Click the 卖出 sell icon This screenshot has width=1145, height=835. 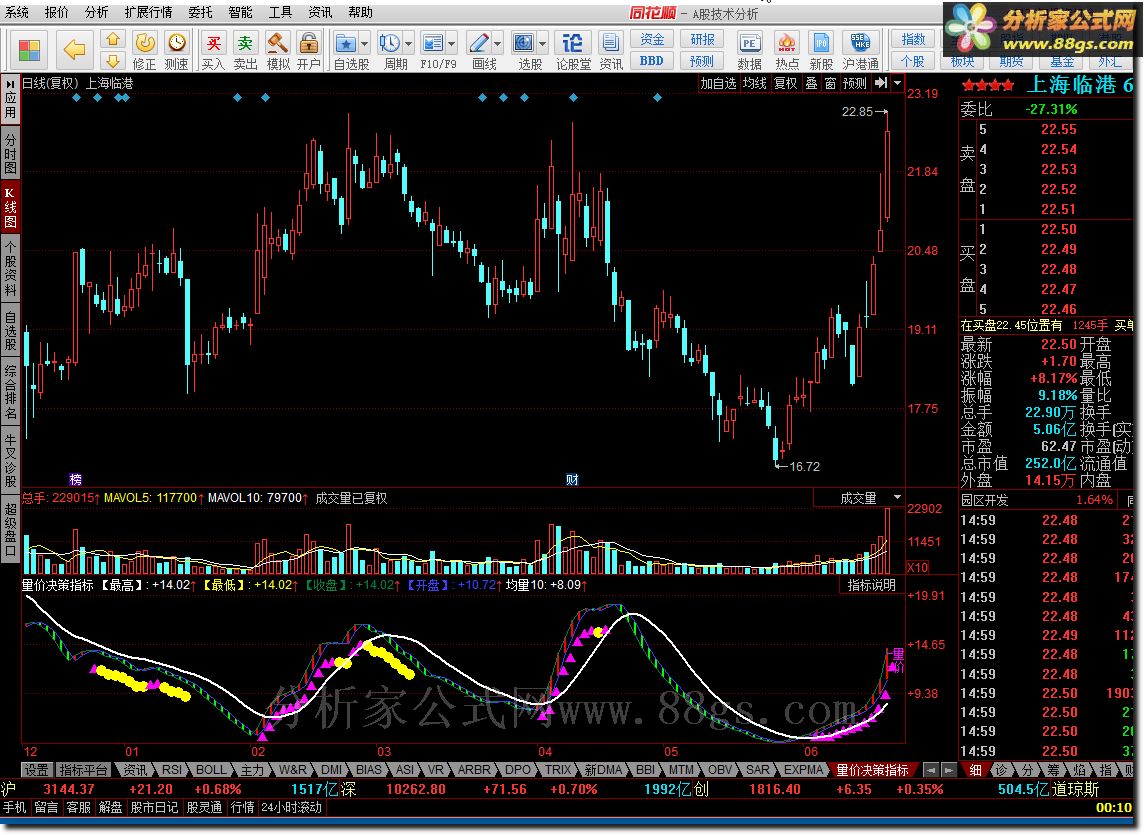tap(245, 50)
